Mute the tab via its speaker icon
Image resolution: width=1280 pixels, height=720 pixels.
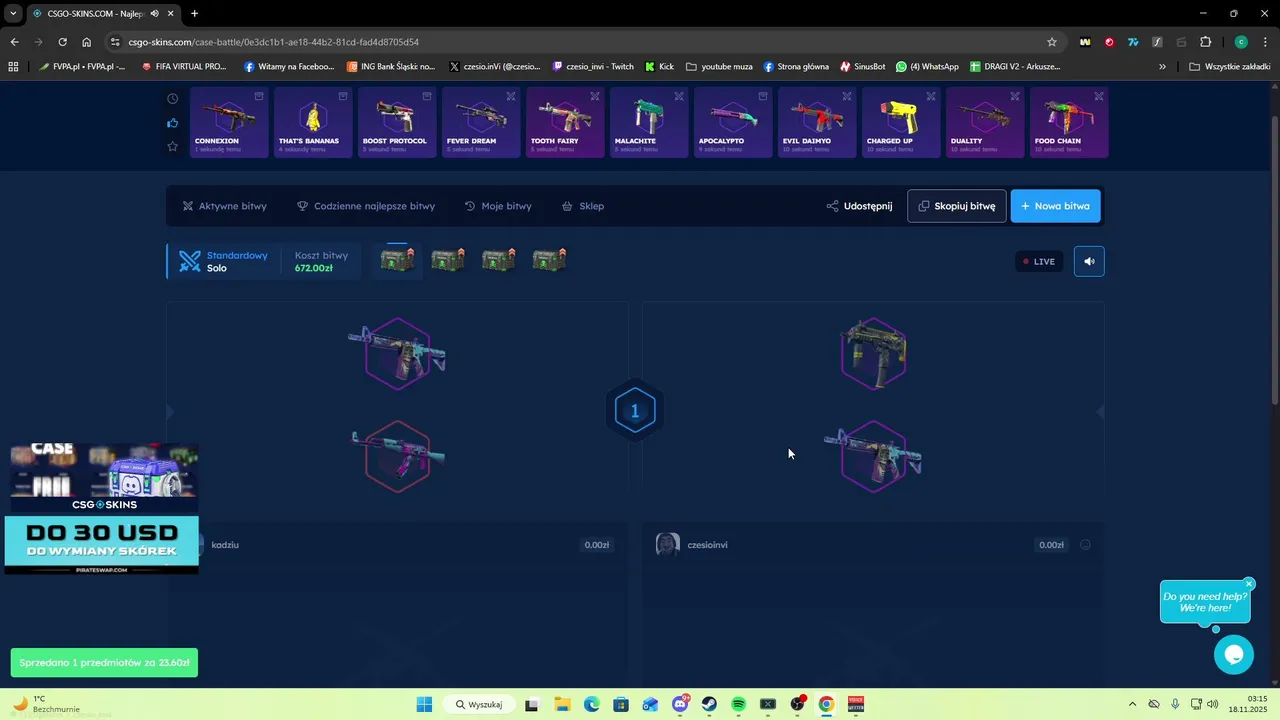154,14
